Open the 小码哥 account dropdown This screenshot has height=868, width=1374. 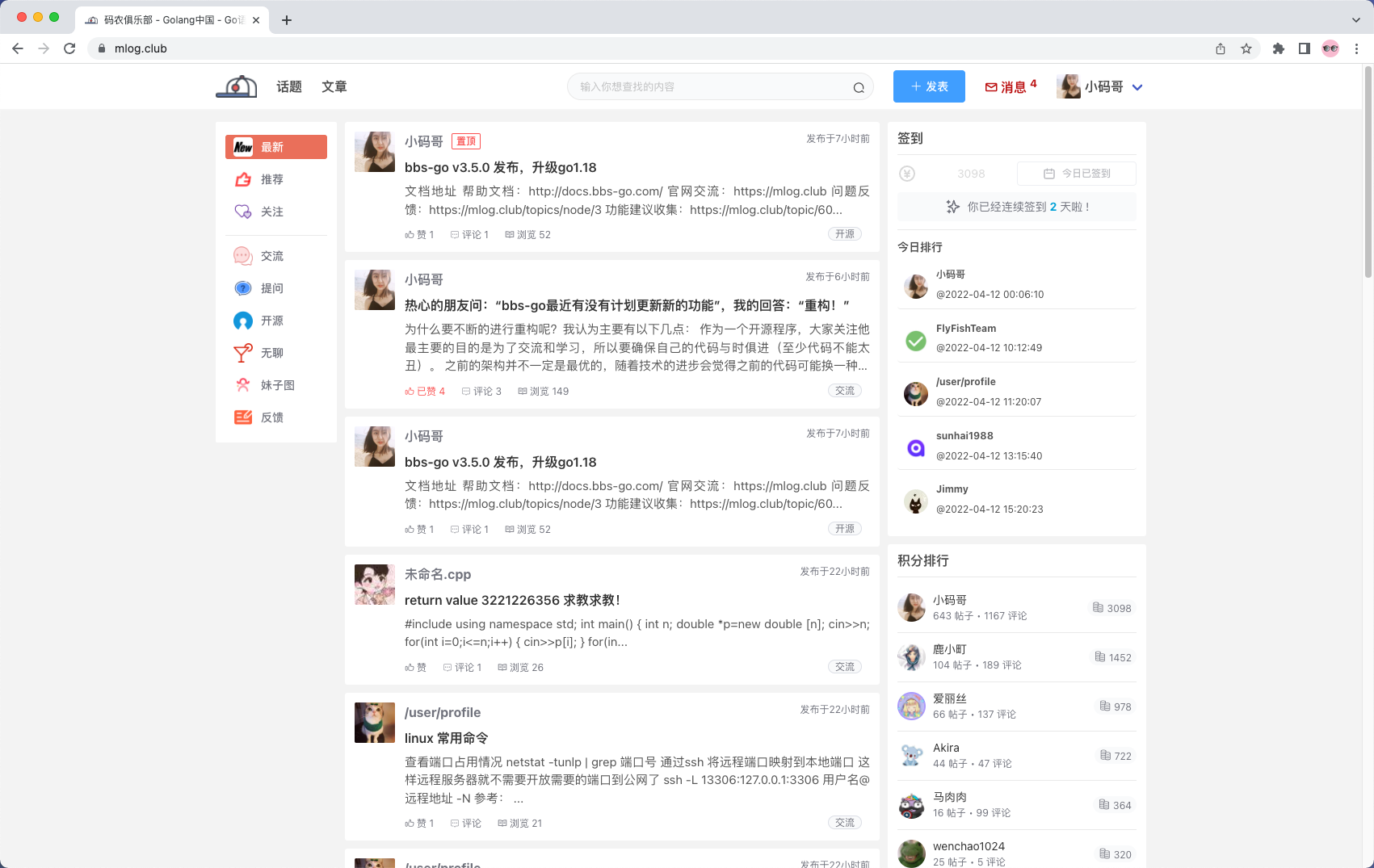click(1102, 86)
